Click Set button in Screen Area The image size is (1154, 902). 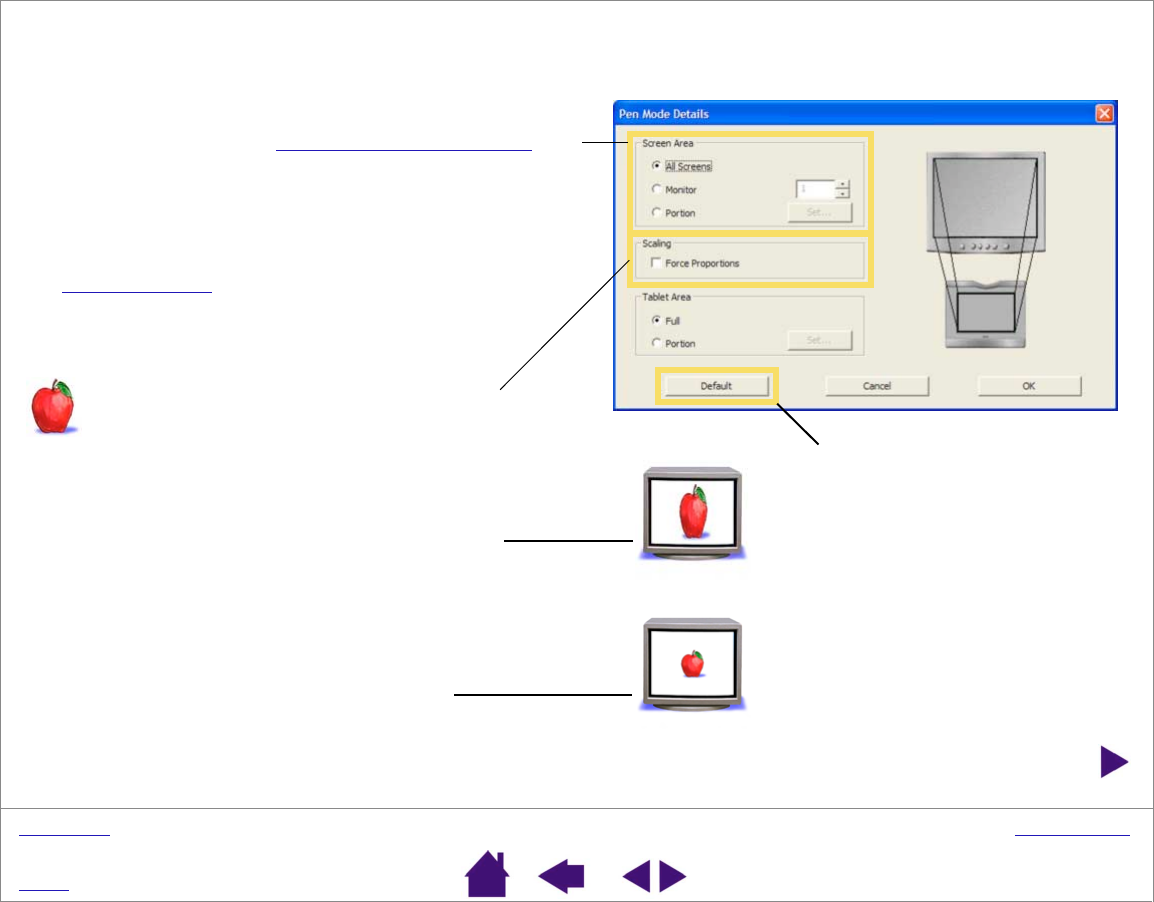820,213
